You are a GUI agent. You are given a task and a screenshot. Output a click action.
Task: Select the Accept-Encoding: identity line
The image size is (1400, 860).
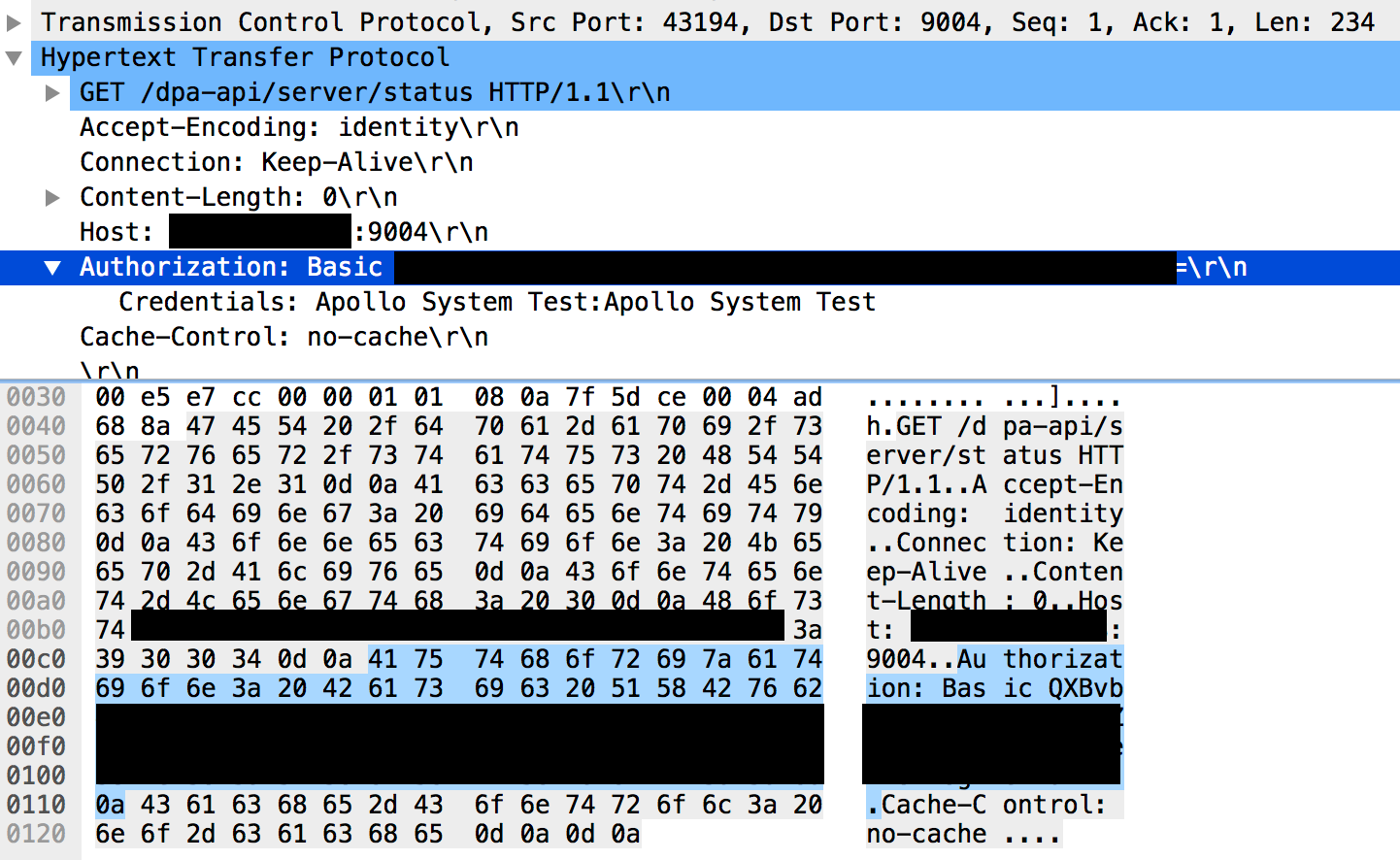(299, 128)
